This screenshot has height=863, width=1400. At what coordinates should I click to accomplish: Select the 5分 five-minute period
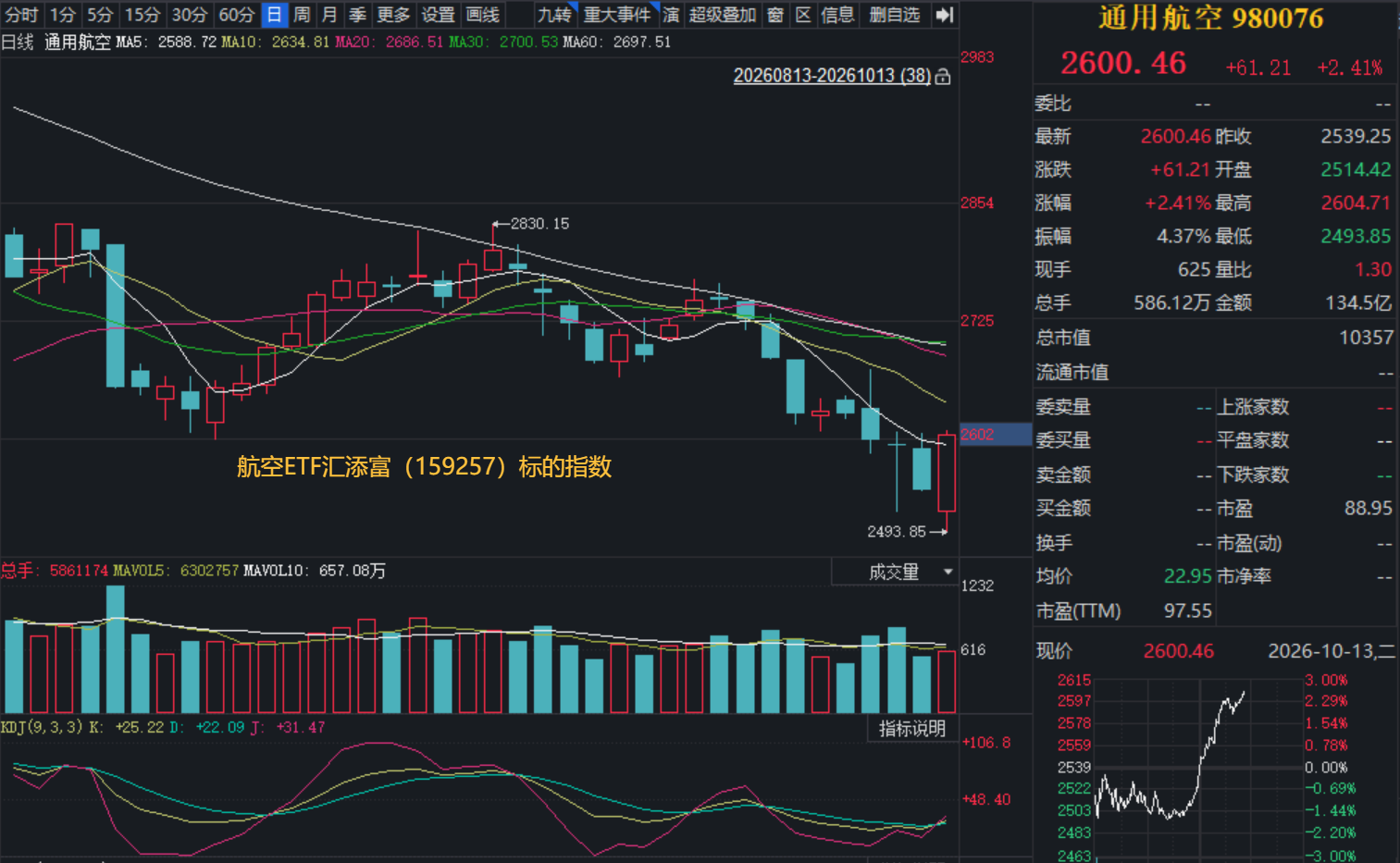[100, 15]
